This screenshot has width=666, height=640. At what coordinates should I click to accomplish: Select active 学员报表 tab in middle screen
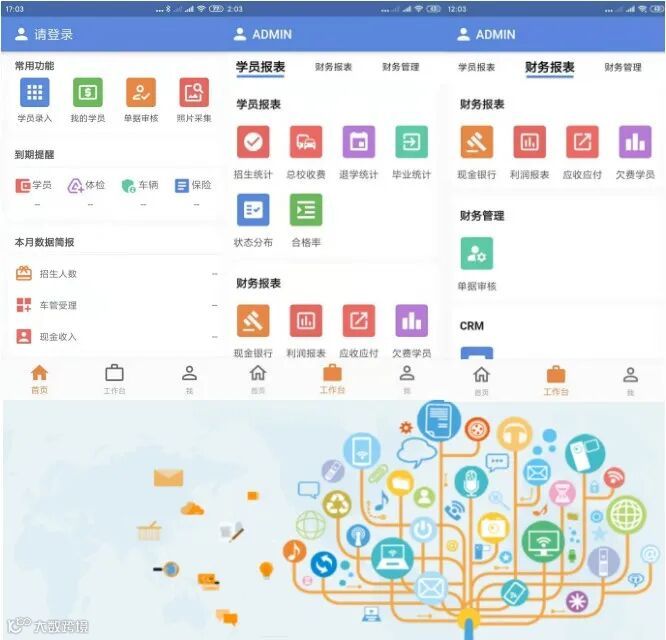260,67
